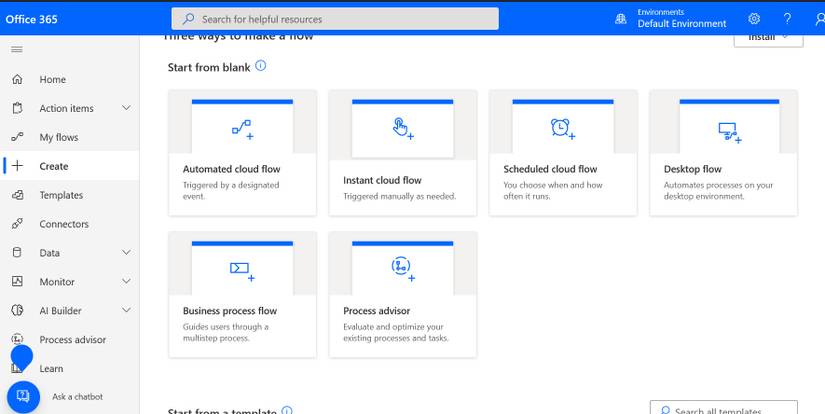
Task: Open the Install dropdown
Action: (x=768, y=38)
